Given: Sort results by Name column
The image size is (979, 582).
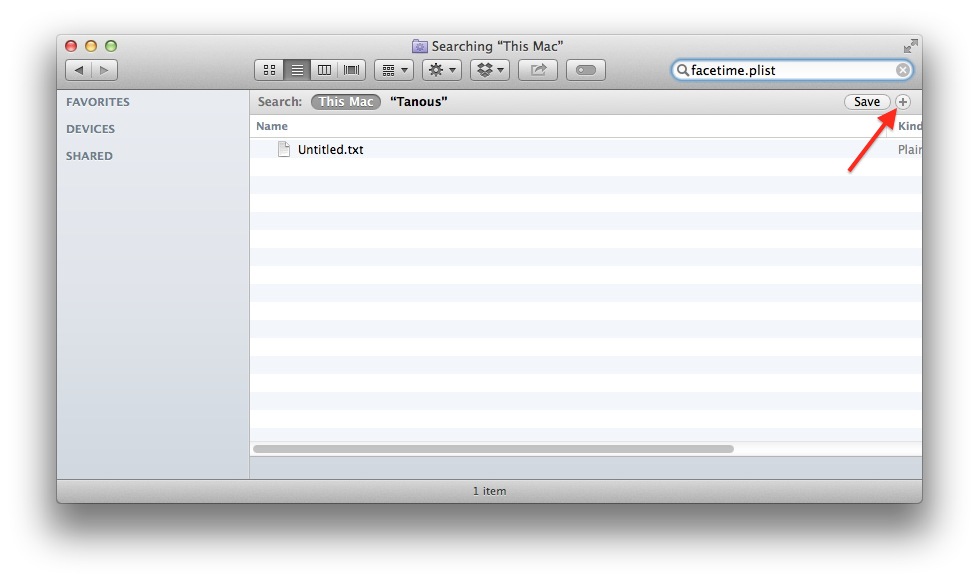Looking at the screenshot, I should (x=568, y=126).
